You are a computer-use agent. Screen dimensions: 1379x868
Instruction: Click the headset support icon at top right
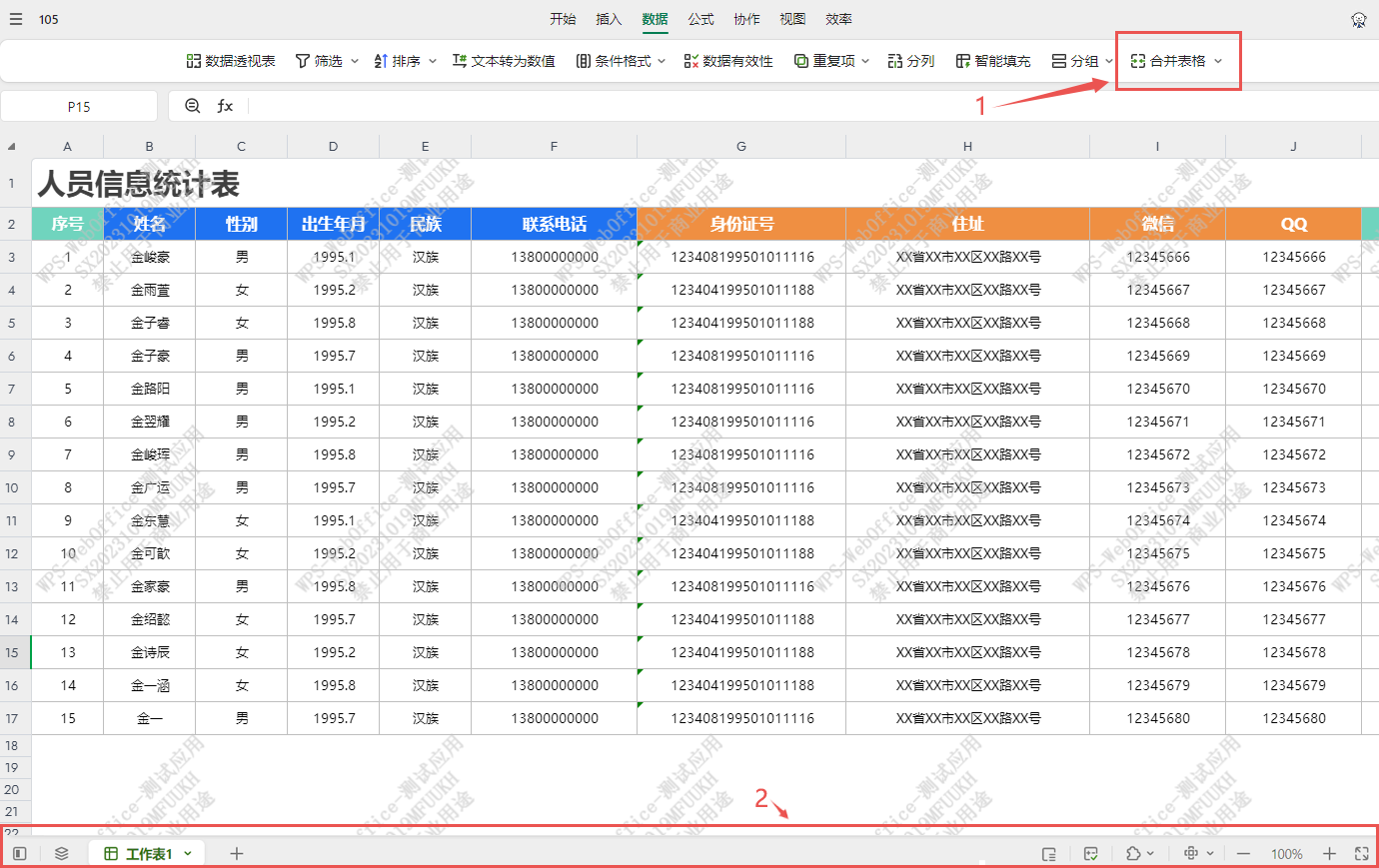pyautogui.click(x=1359, y=20)
